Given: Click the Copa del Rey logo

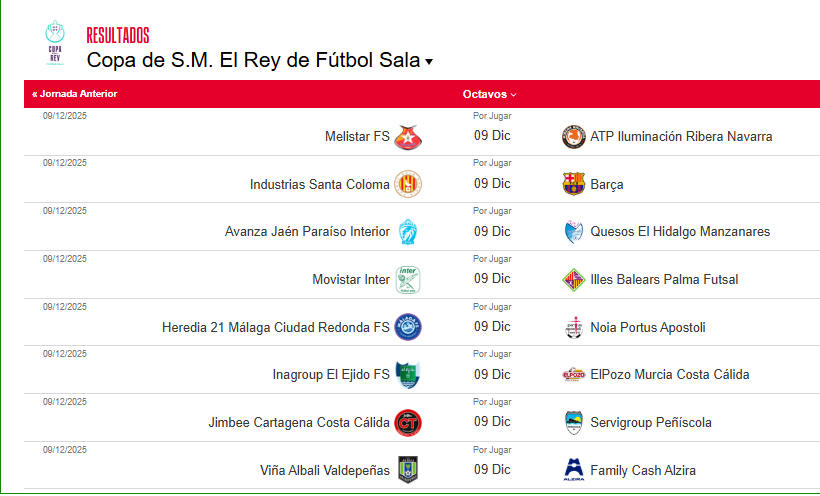Looking at the screenshot, I should point(54,44).
